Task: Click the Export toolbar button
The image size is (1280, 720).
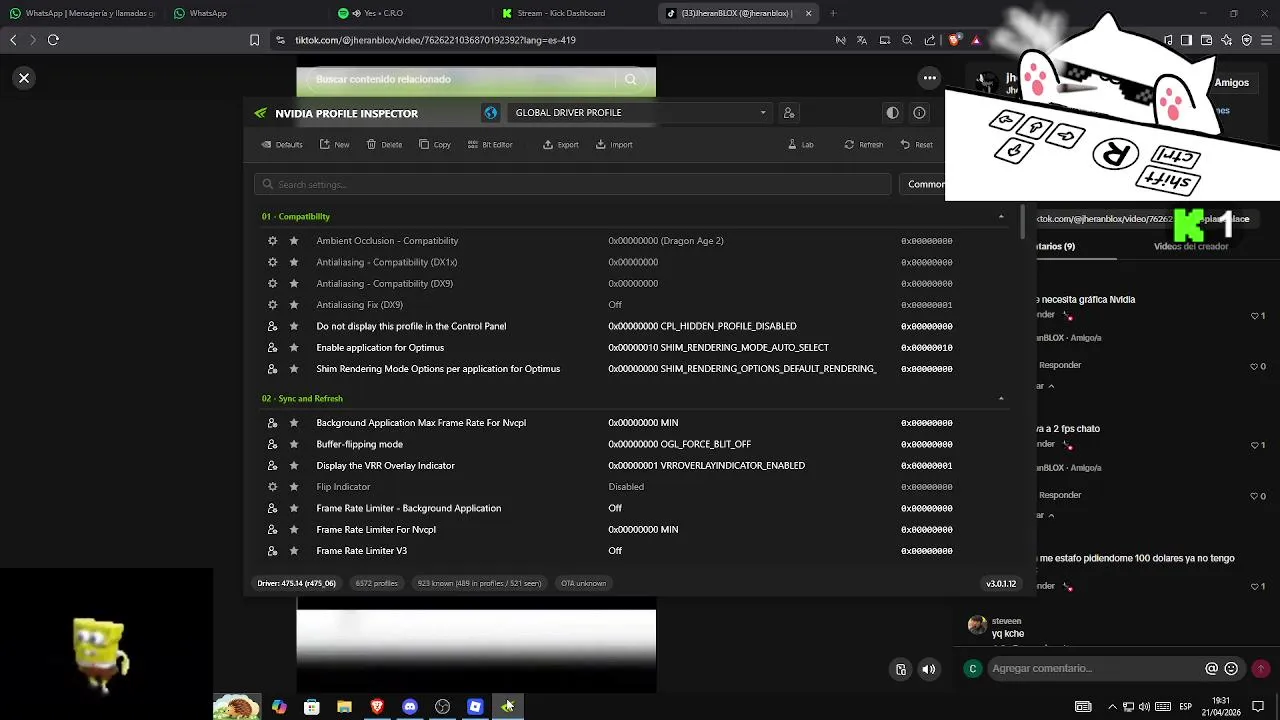Action: tap(560, 144)
